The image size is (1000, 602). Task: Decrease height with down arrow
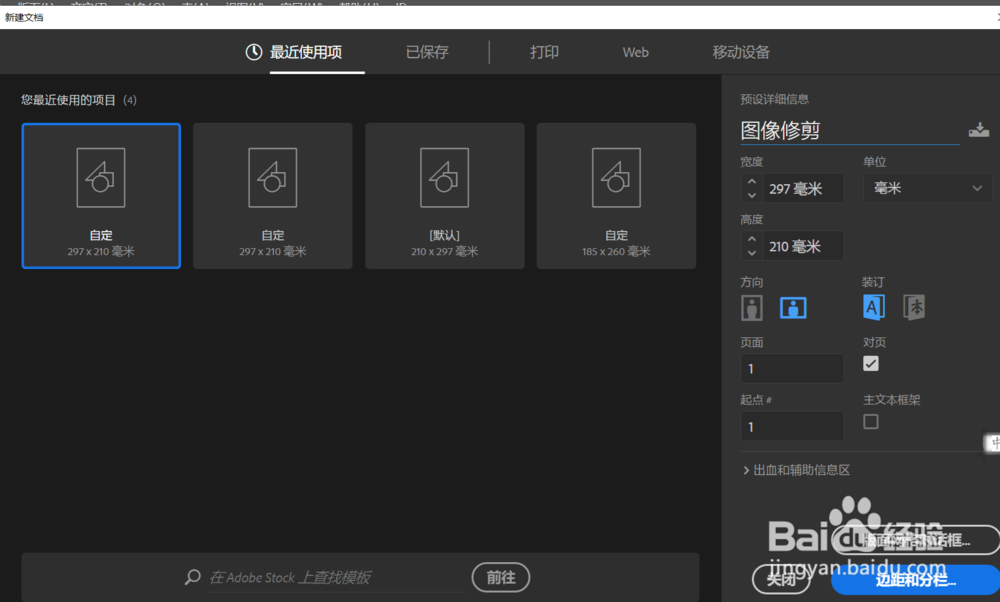tap(752, 253)
